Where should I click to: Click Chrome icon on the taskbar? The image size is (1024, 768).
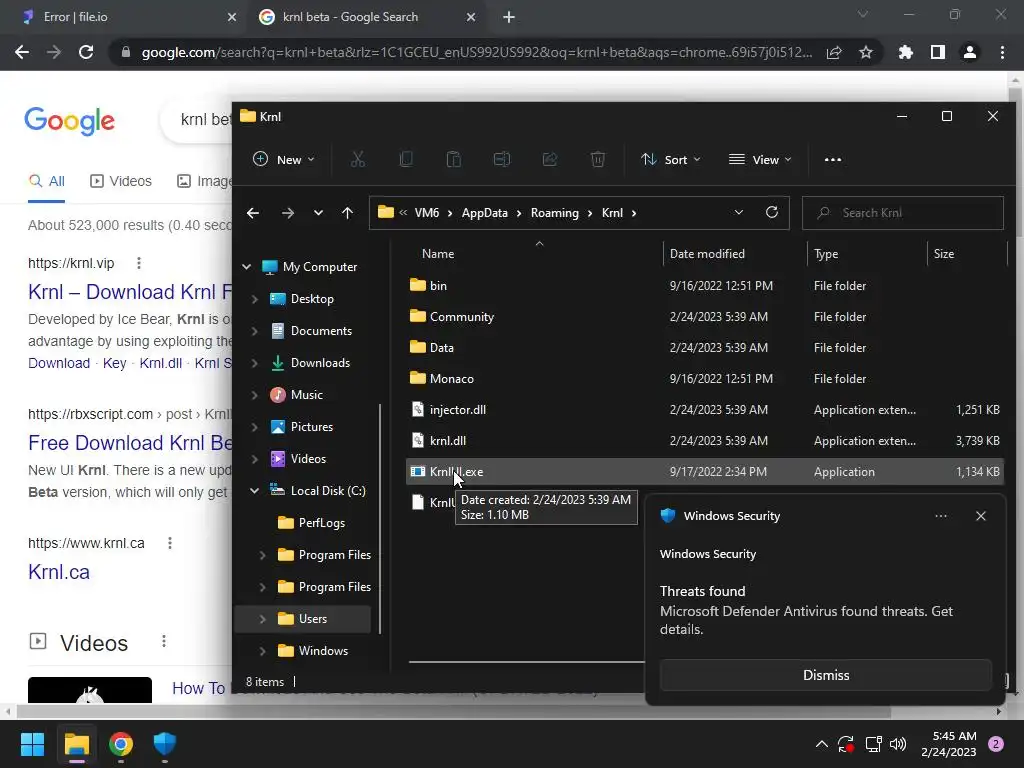[x=121, y=744]
